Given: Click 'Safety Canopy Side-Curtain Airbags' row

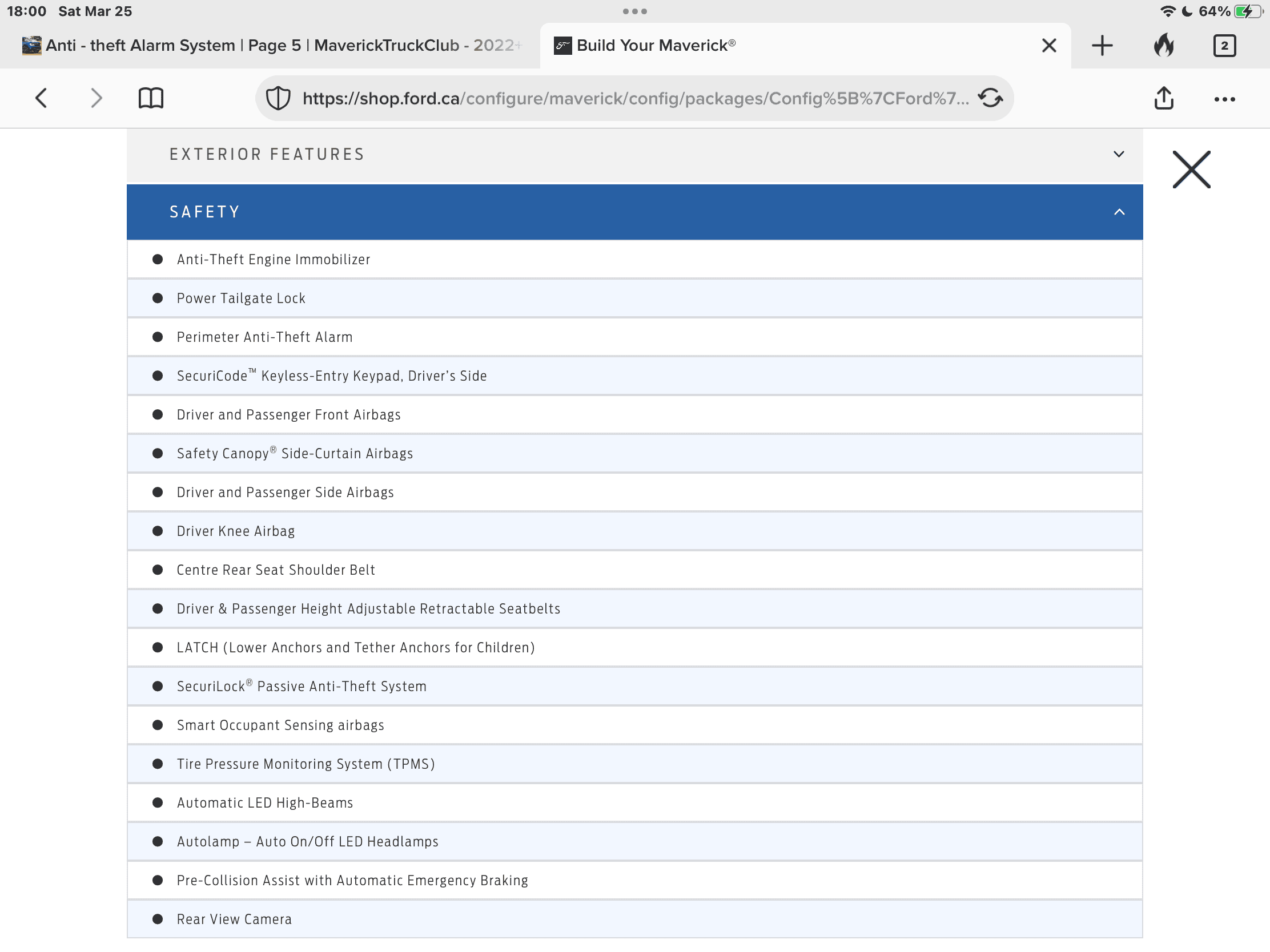Looking at the screenshot, I should point(634,453).
